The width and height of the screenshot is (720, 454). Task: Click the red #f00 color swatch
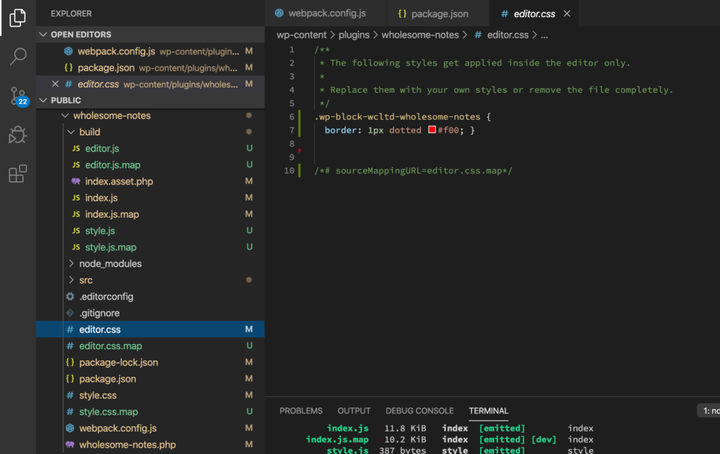(432, 129)
